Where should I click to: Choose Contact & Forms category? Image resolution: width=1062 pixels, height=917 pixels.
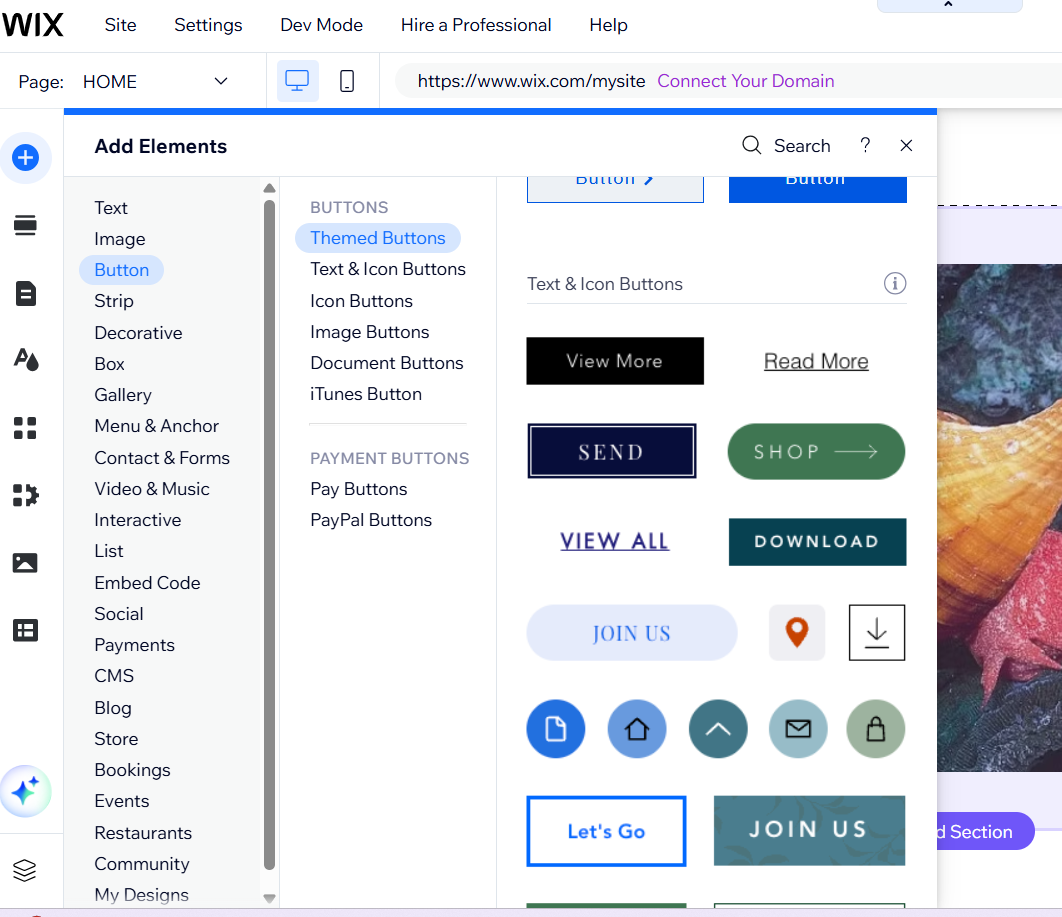tap(162, 458)
